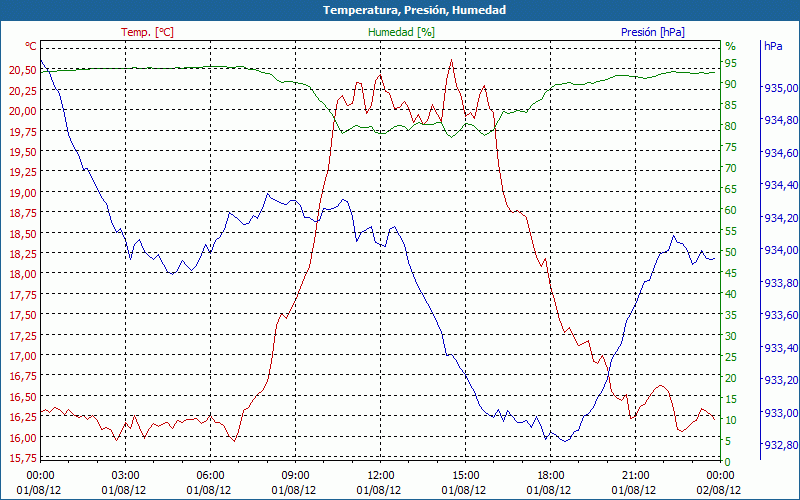This screenshot has height=500, width=800.
Task: Click the '932,80' pressure axis value
Action: point(781,445)
